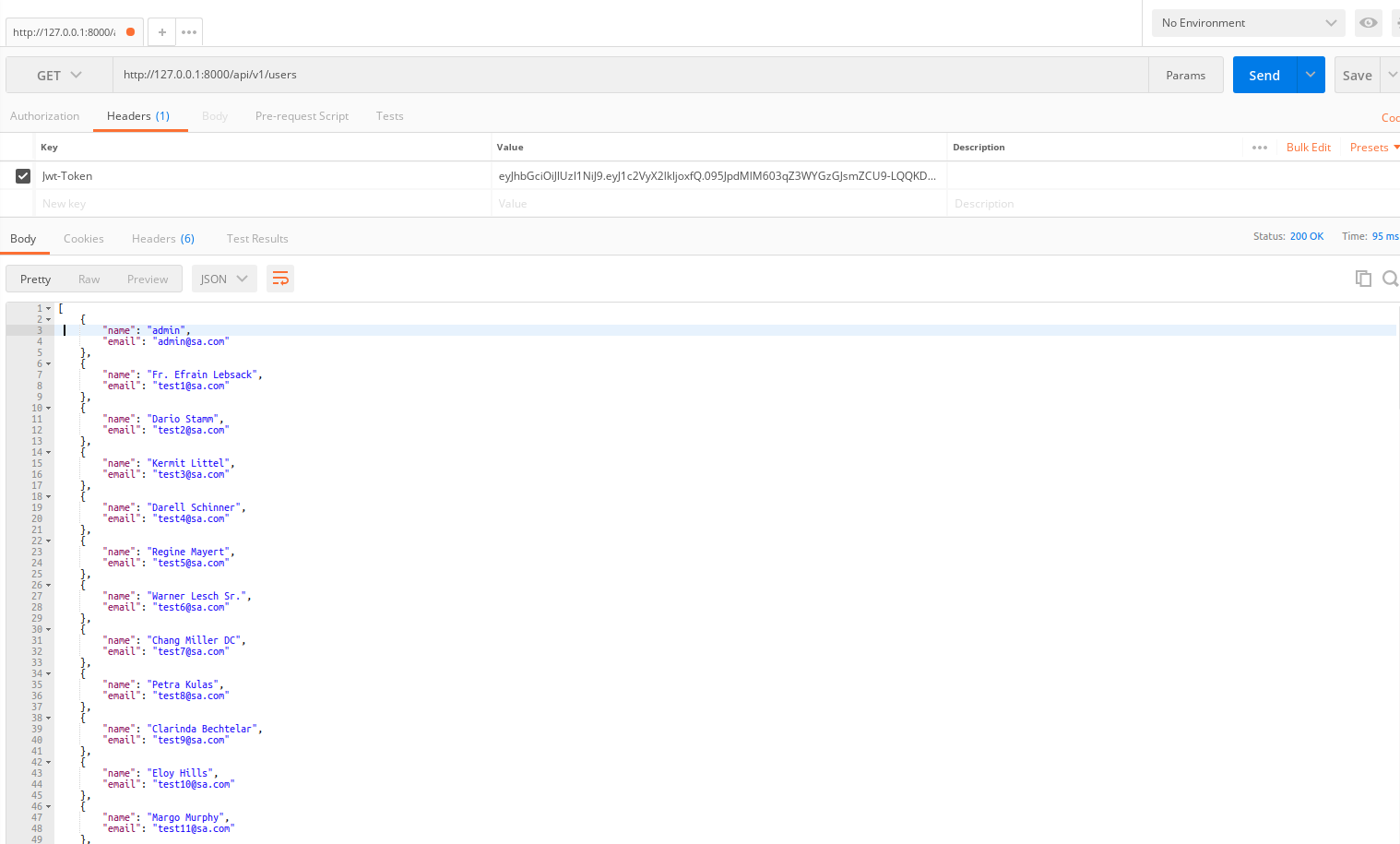Click the request URL field
Image resolution: width=1400 pixels, height=844 pixels.
631,75
